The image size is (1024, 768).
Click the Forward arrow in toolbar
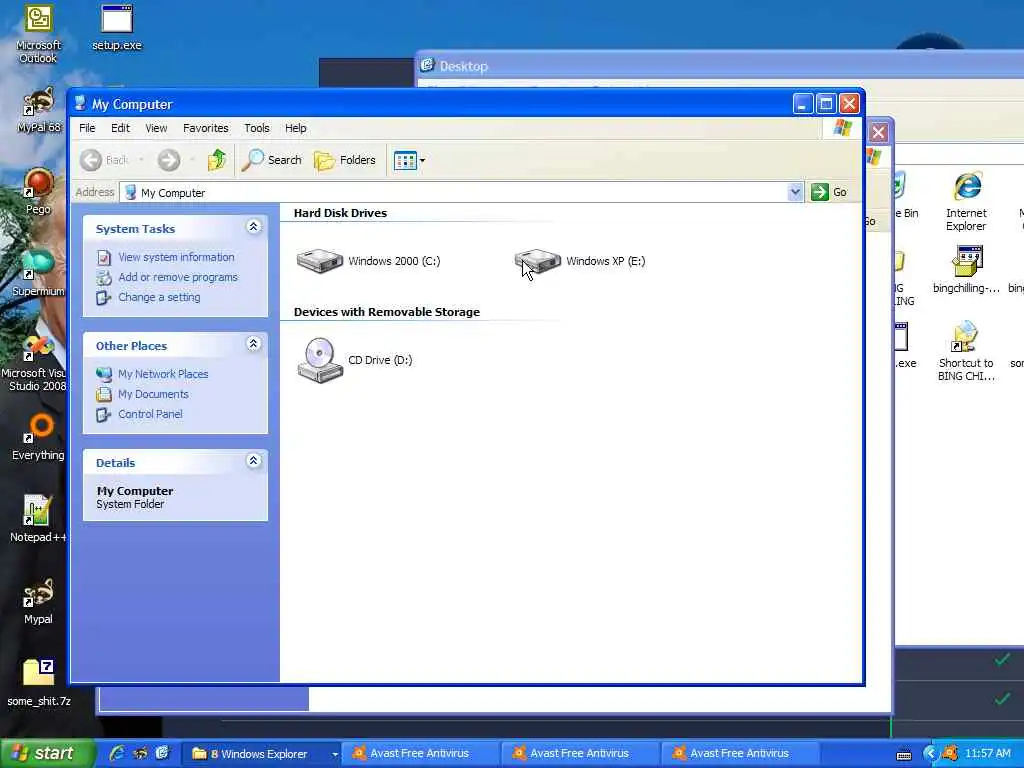pyautogui.click(x=168, y=160)
